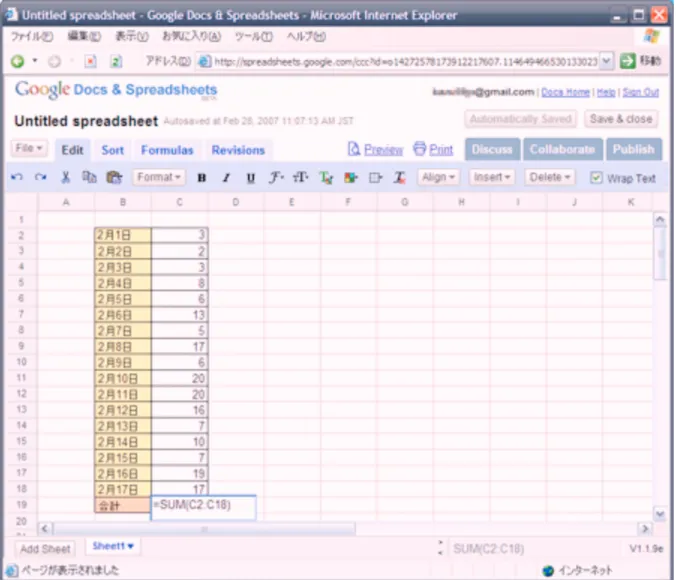Follow the Docs Home link
Viewport: 676px width, 580px height.
pyautogui.click(x=565, y=92)
